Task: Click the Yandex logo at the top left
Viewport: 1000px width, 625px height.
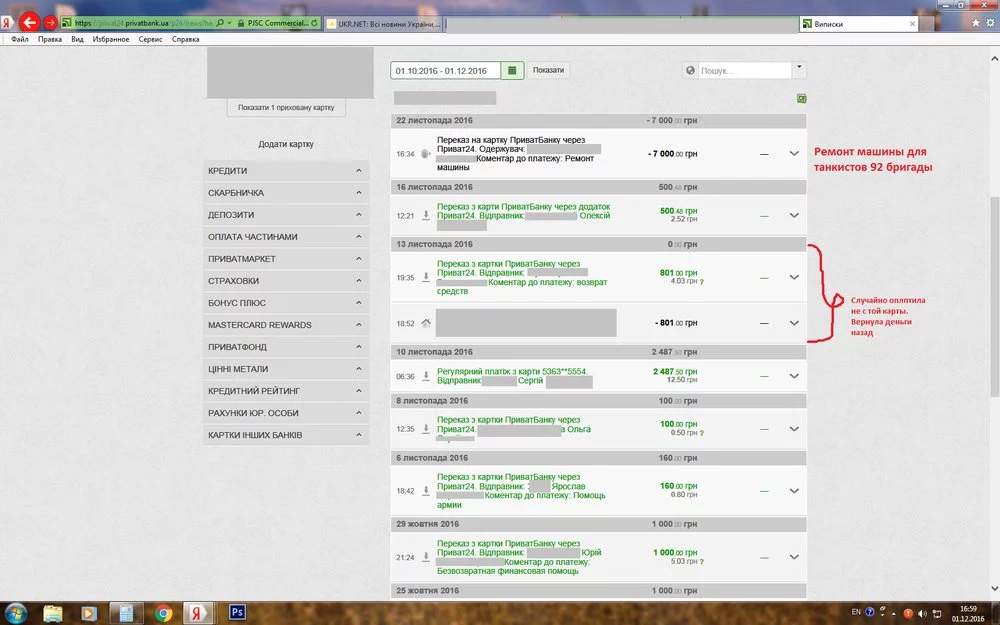Action: (x=6, y=23)
